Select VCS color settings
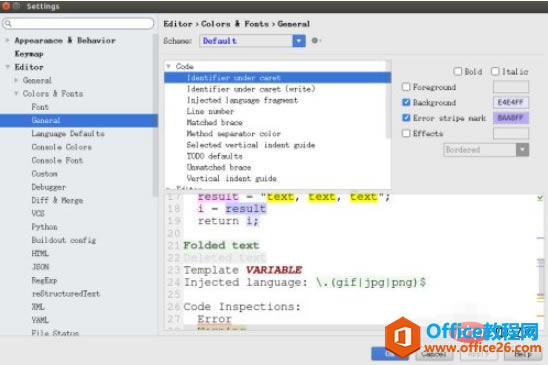Viewport: 548px width, 365px height. [38, 213]
